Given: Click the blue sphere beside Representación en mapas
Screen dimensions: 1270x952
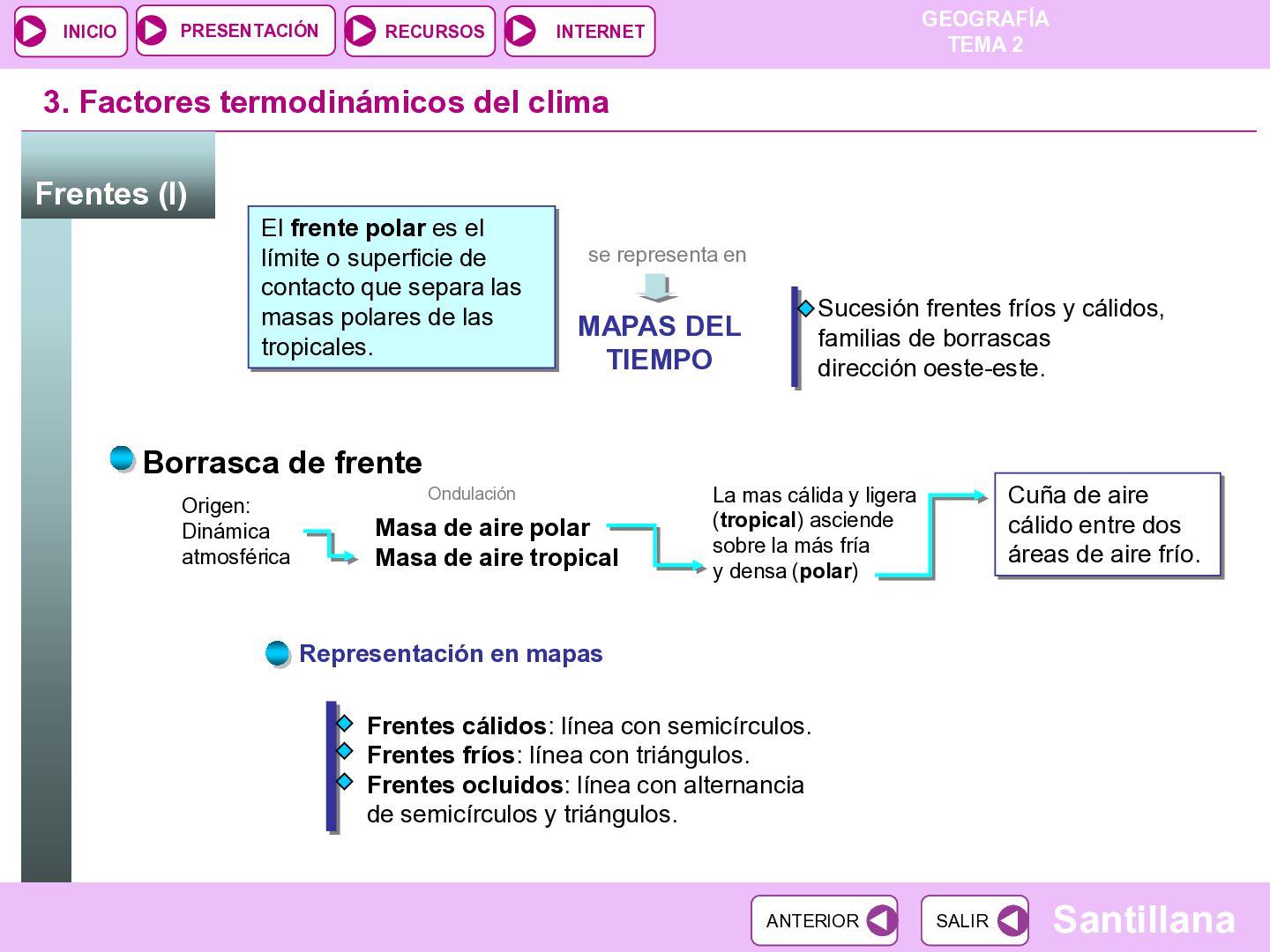Looking at the screenshot, I should pyautogui.click(x=278, y=654).
